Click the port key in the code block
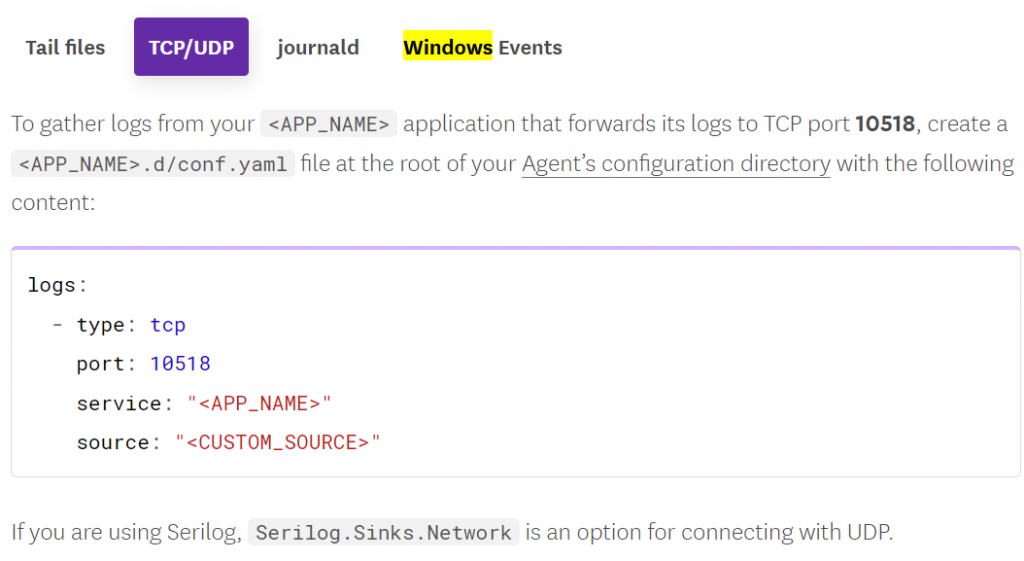The height and width of the screenshot is (561, 1024). point(99,364)
